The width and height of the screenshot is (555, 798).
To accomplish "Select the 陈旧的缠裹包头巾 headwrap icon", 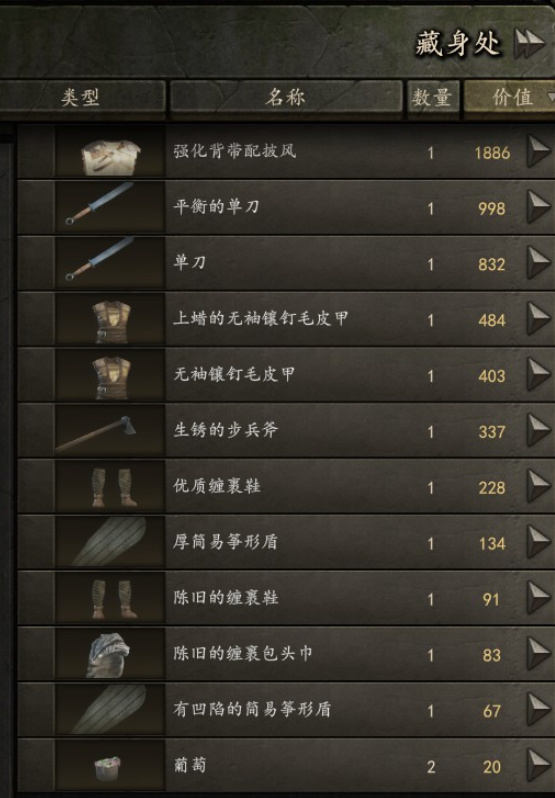I will (x=110, y=654).
